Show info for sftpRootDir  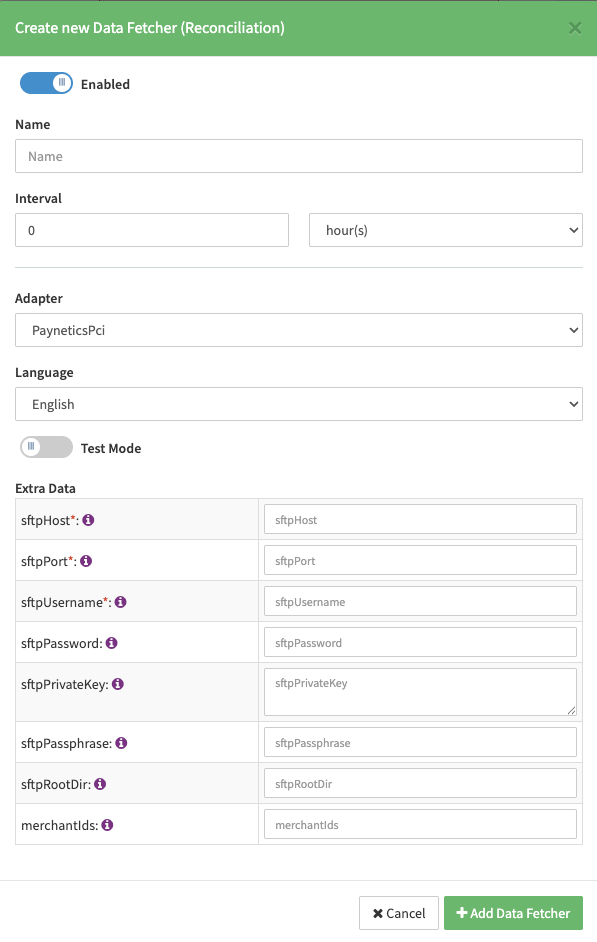pos(100,784)
